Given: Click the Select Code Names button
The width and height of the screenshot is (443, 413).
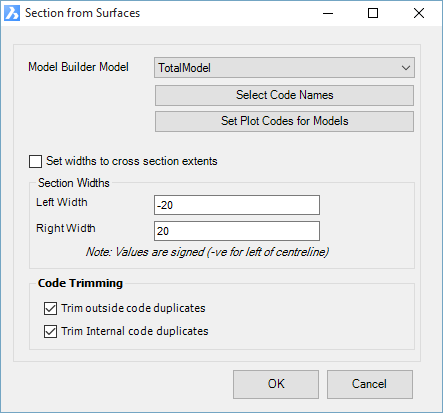Looking at the screenshot, I should point(284,95).
